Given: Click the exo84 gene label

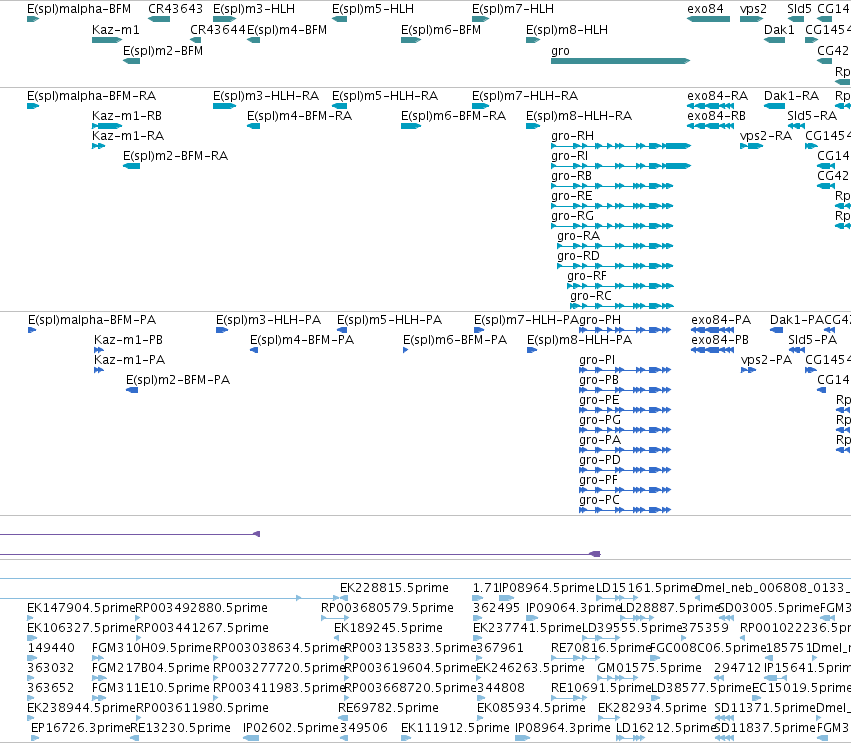Looking at the screenshot, I should tap(706, 9).
